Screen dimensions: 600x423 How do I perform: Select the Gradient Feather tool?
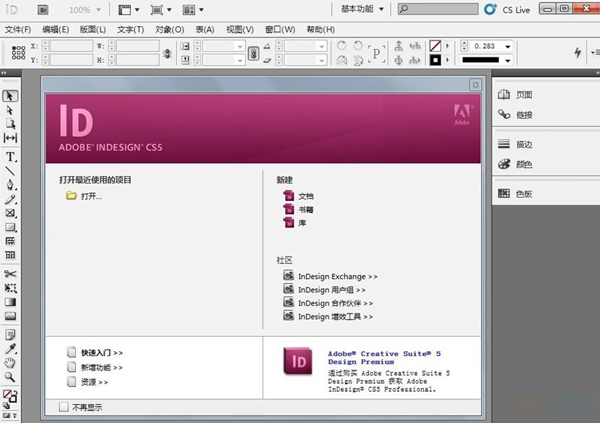pyautogui.click(x=10, y=316)
